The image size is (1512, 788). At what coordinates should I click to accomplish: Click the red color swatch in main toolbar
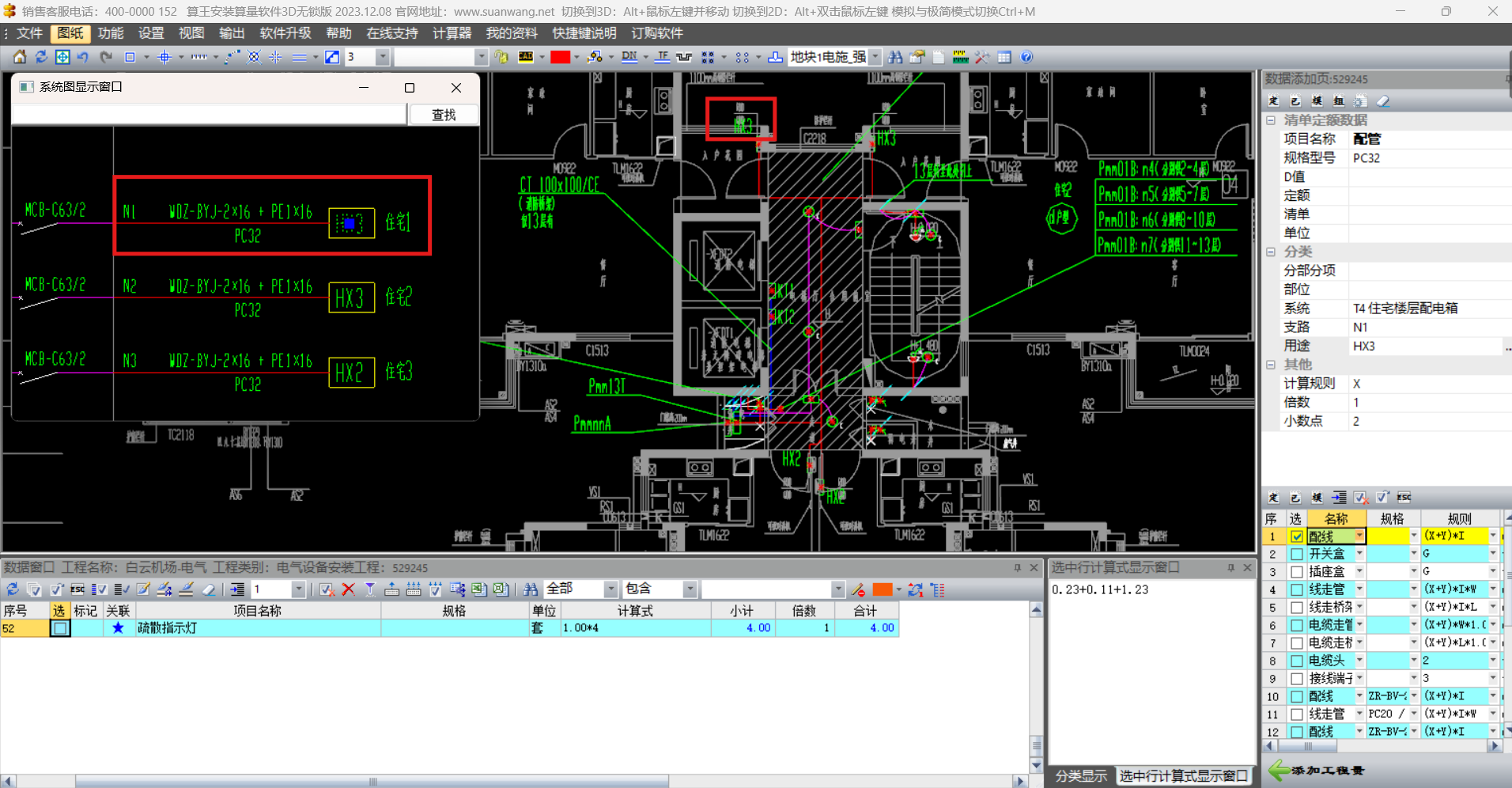[561, 57]
